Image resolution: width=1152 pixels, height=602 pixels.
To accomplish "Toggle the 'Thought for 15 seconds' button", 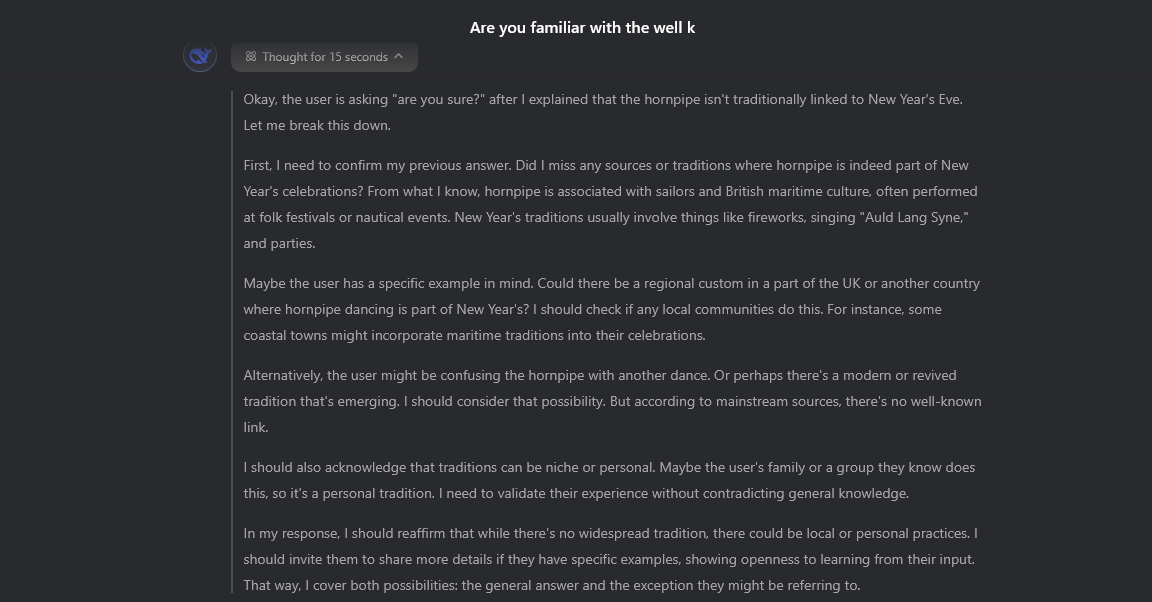I will tap(324, 57).
